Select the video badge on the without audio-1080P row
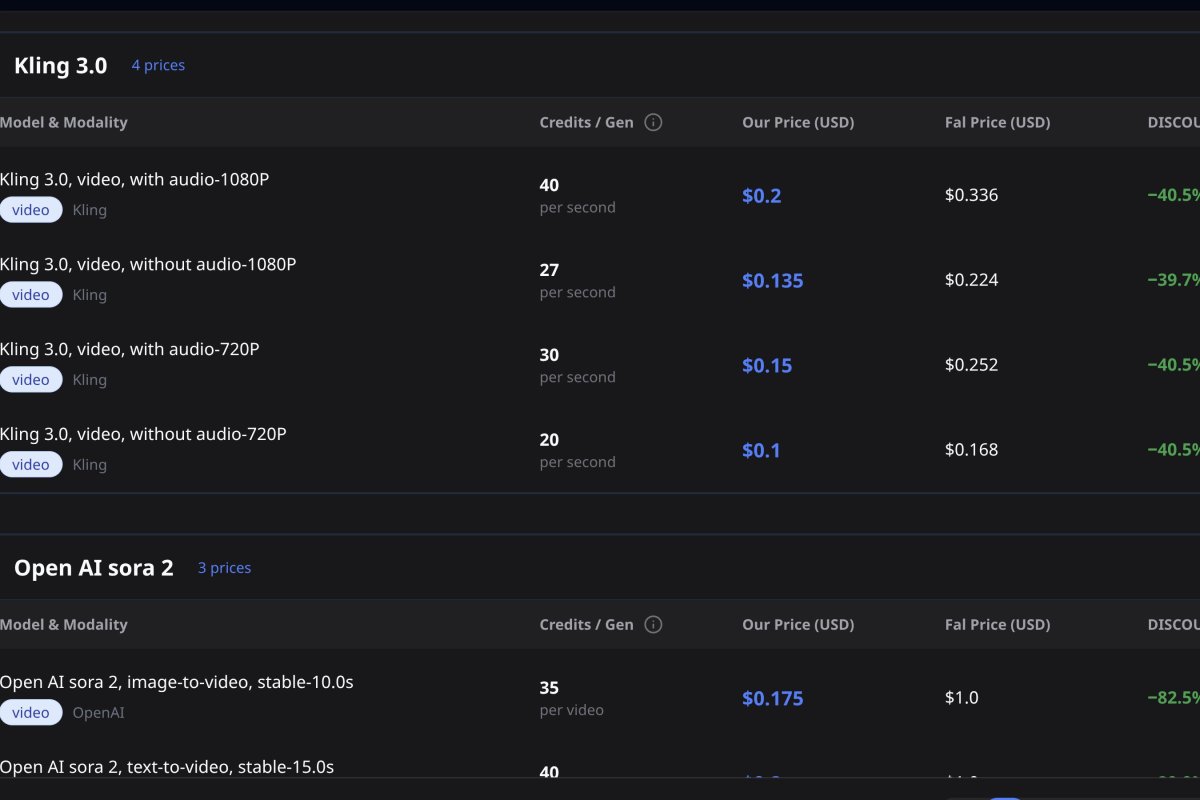This screenshot has width=1200, height=800. [31, 295]
